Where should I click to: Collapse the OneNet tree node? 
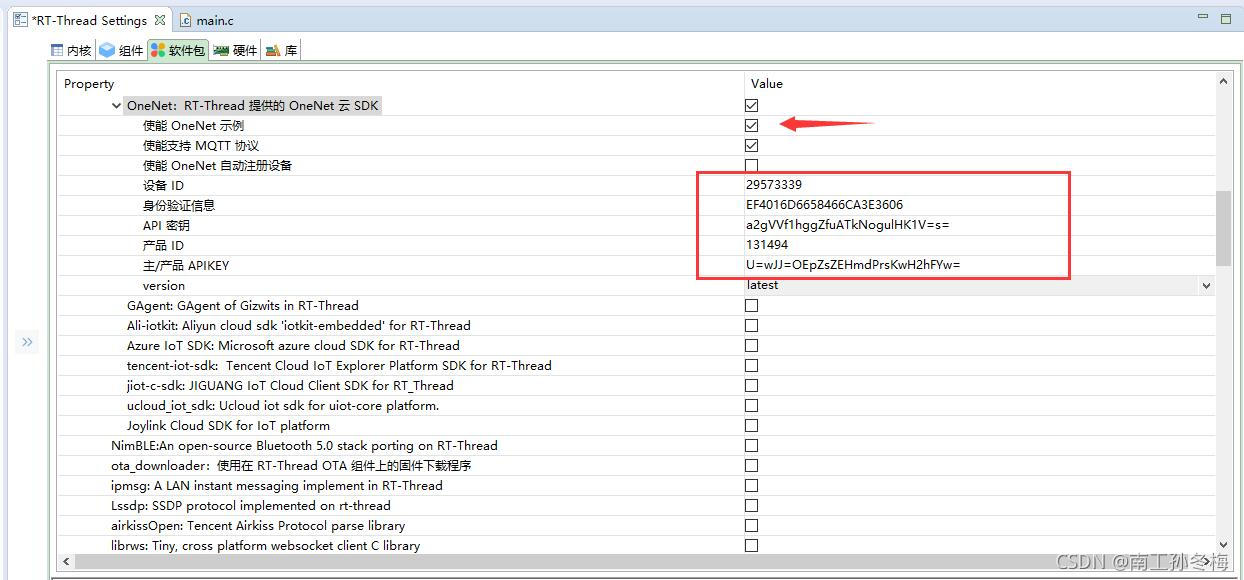point(117,105)
